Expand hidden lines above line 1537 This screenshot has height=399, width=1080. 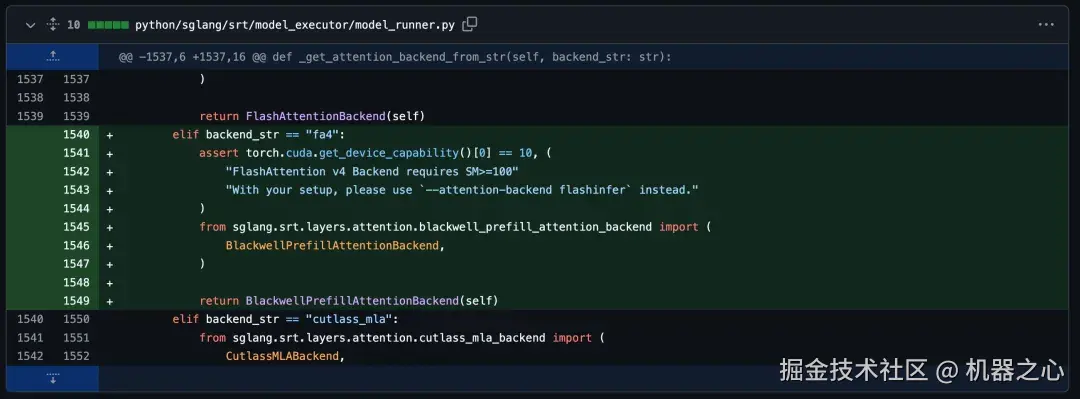coord(52,57)
